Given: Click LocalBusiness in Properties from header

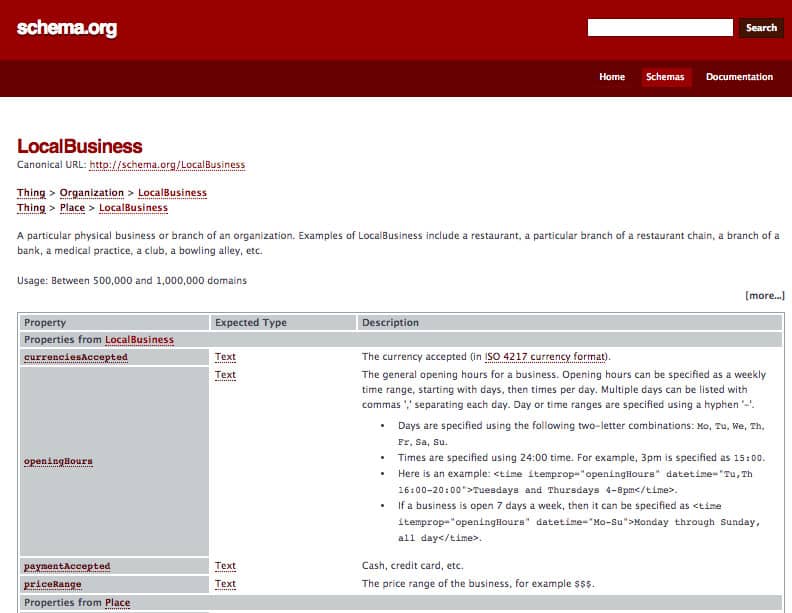Looking at the screenshot, I should (139, 339).
